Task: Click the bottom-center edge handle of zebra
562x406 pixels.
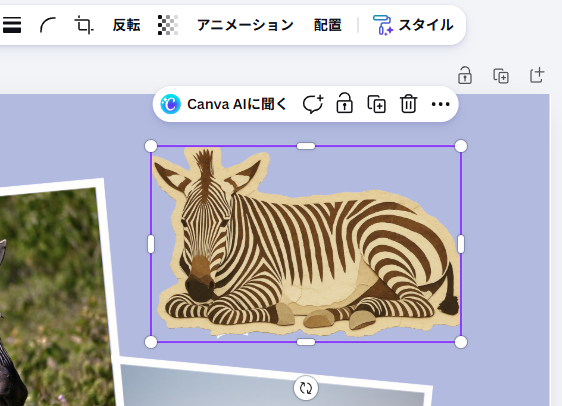Action: point(306,342)
